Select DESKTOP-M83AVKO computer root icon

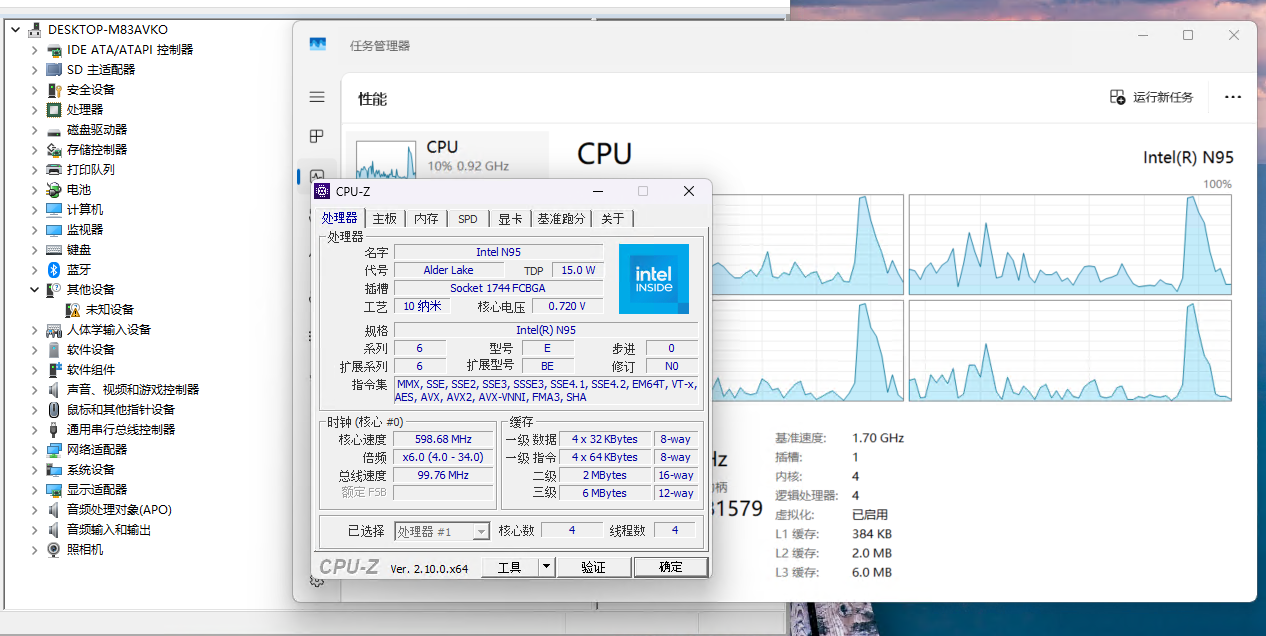35,29
